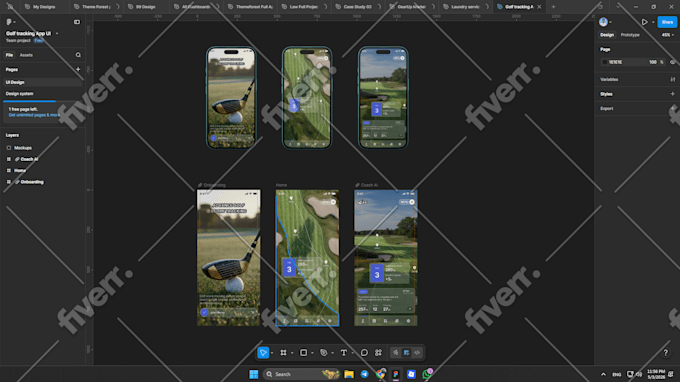
Task: Toggle page background color visibility
Action: click(673, 62)
